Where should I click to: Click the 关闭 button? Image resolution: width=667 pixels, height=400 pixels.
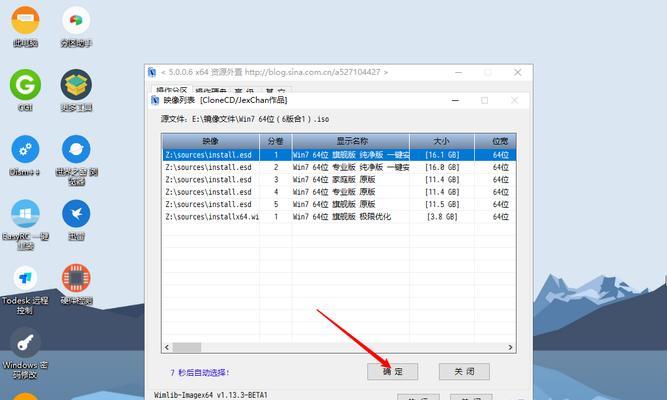pos(464,371)
